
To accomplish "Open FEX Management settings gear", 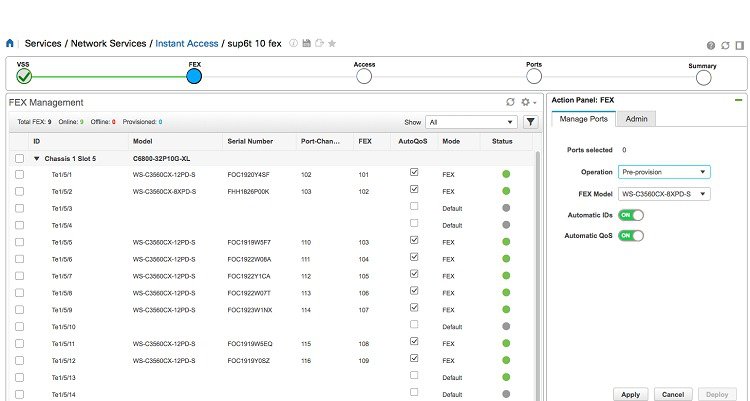I will 528,102.
